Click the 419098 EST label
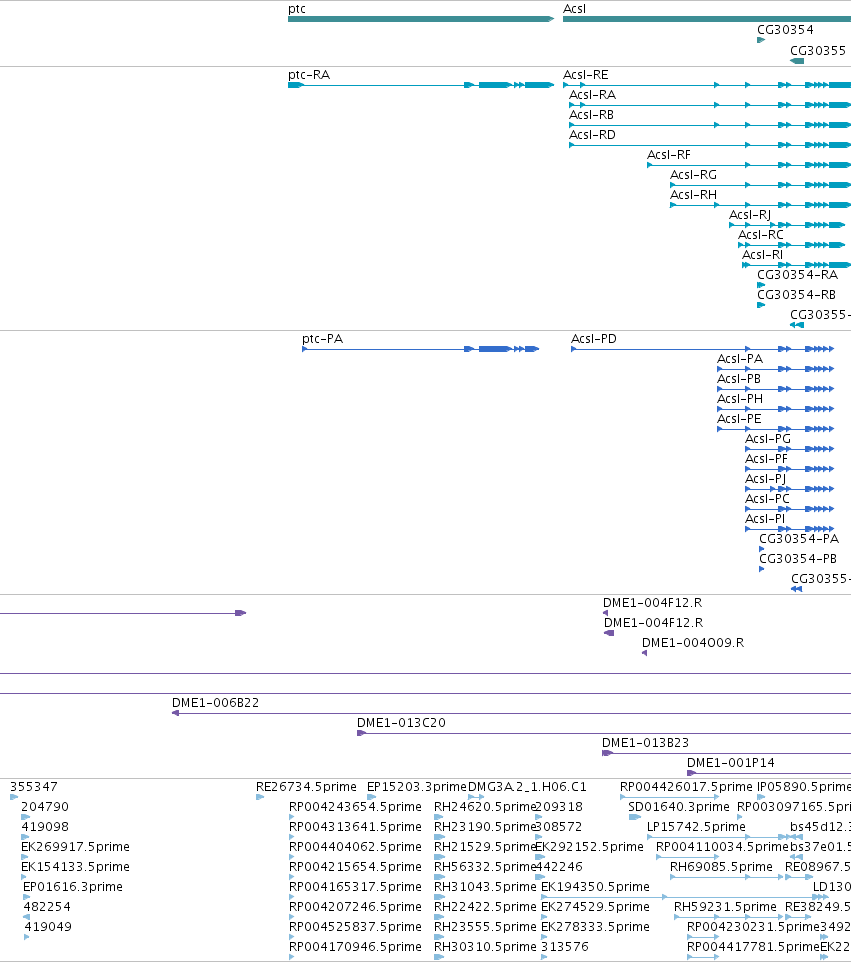This screenshot has width=851, height=962. coord(45,826)
